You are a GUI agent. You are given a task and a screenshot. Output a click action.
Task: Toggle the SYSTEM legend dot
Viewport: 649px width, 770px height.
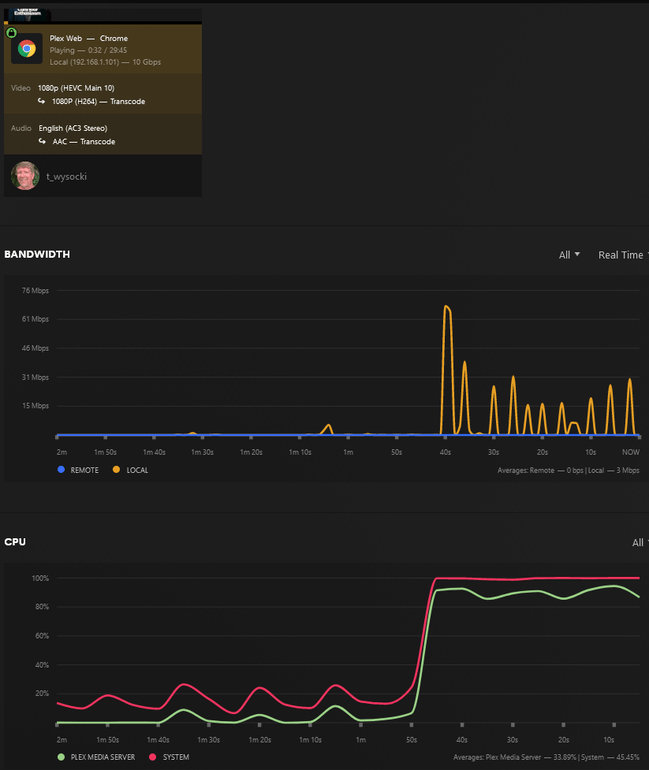153,757
